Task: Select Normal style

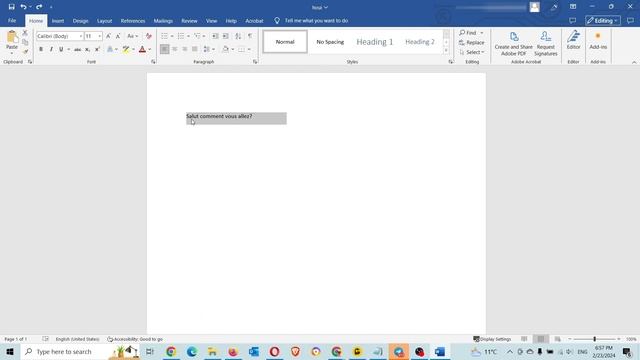Action: (x=285, y=42)
